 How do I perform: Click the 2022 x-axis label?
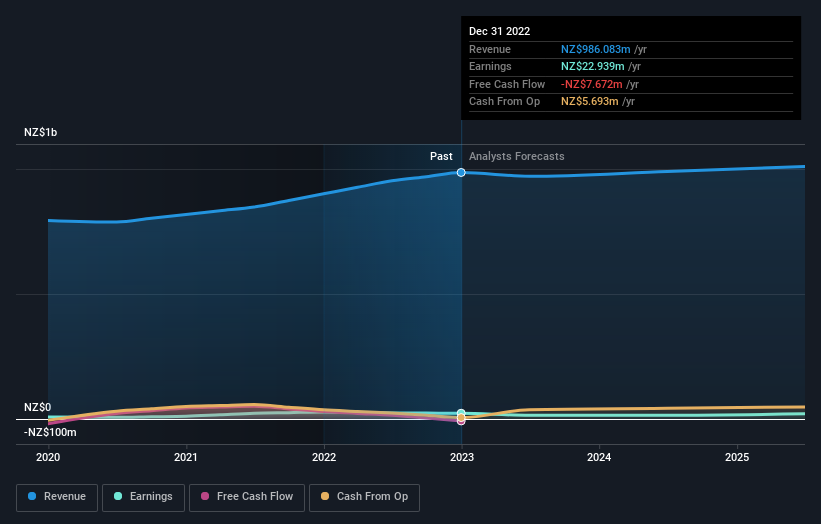pos(324,458)
